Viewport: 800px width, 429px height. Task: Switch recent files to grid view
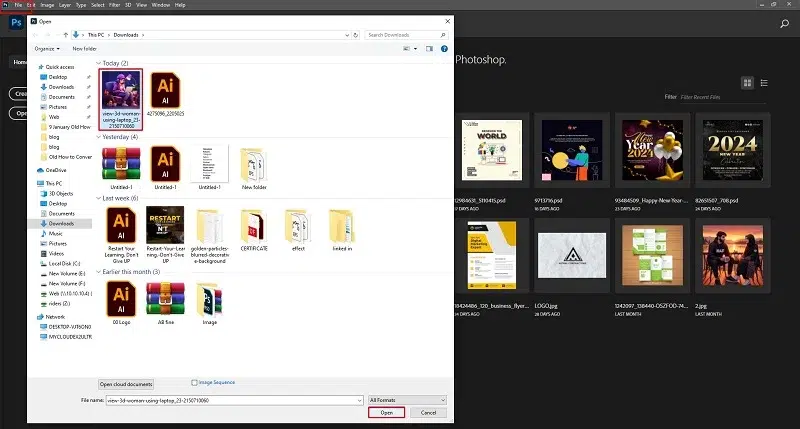coord(747,83)
